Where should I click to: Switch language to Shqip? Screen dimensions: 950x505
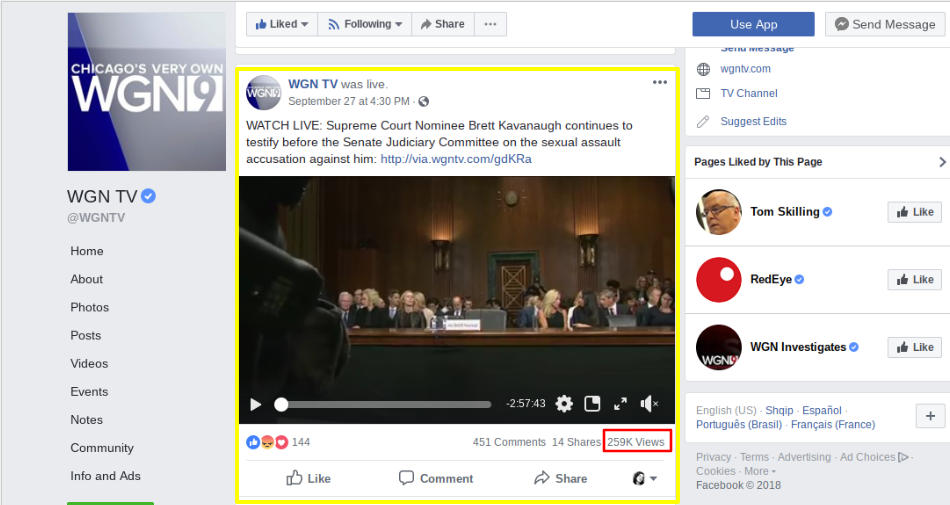[779, 410]
